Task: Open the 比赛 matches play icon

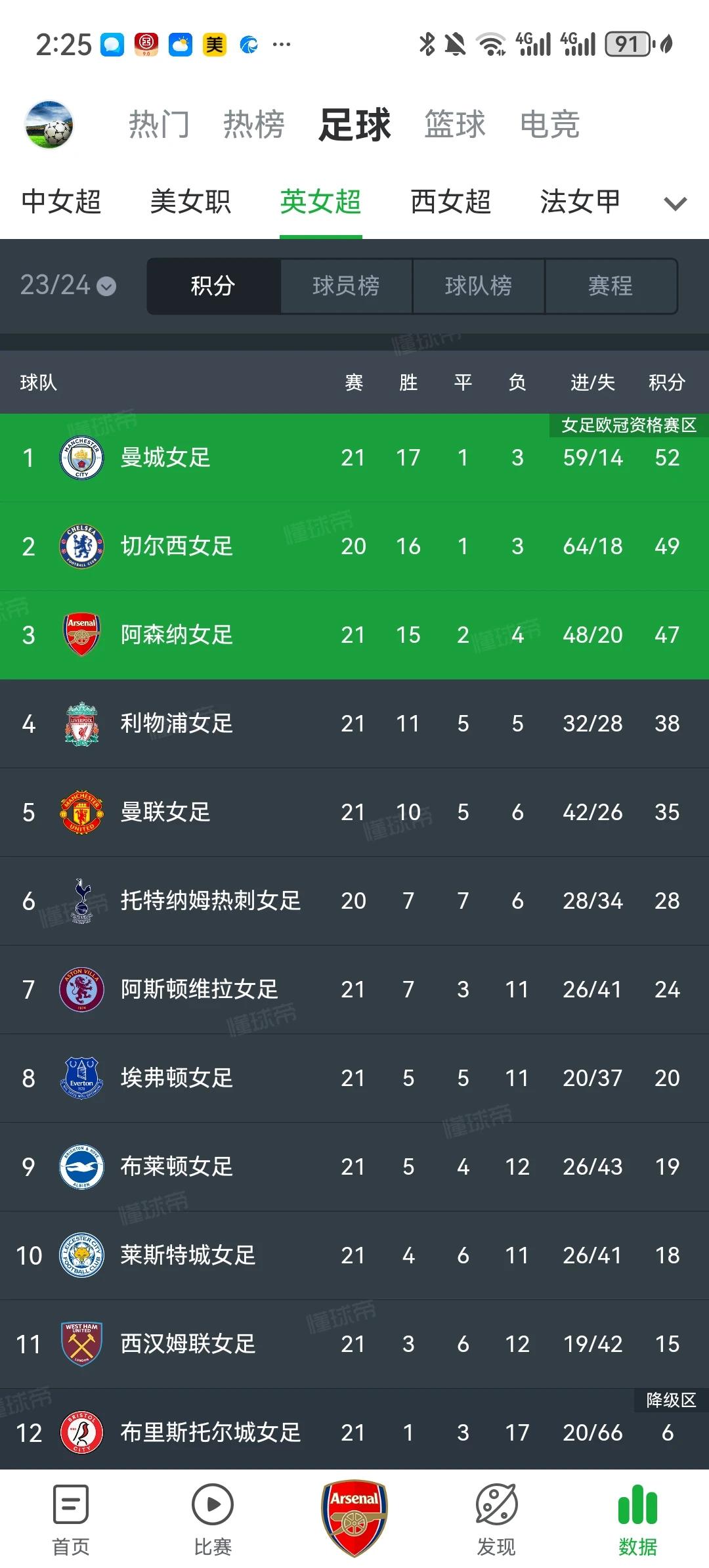Action: click(x=212, y=1505)
